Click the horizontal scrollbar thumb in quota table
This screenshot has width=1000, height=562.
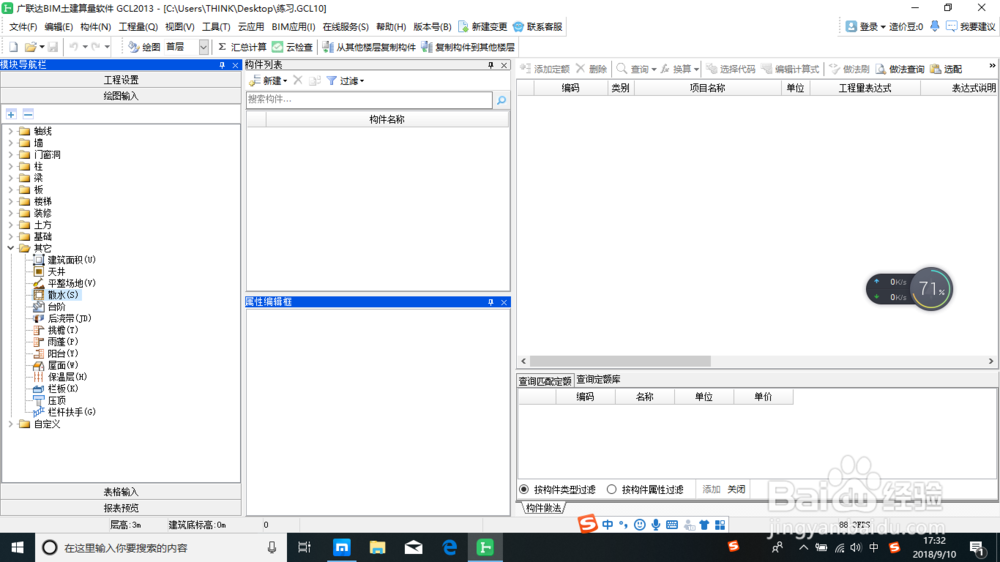point(620,361)
